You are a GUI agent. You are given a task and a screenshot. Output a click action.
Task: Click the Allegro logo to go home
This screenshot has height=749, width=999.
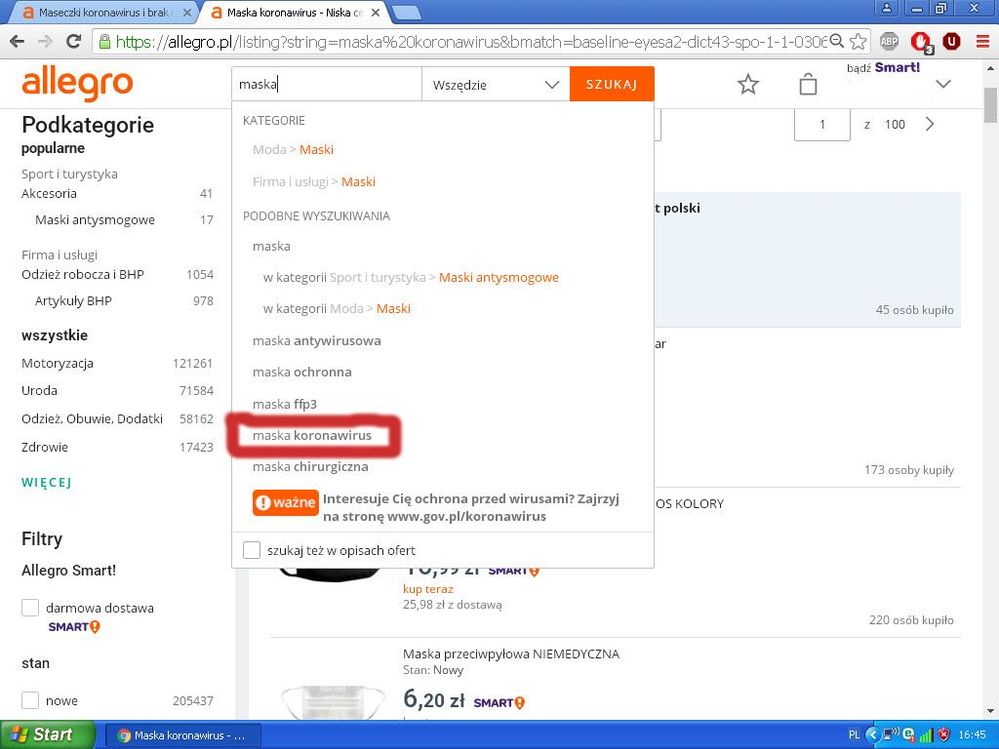77,83
